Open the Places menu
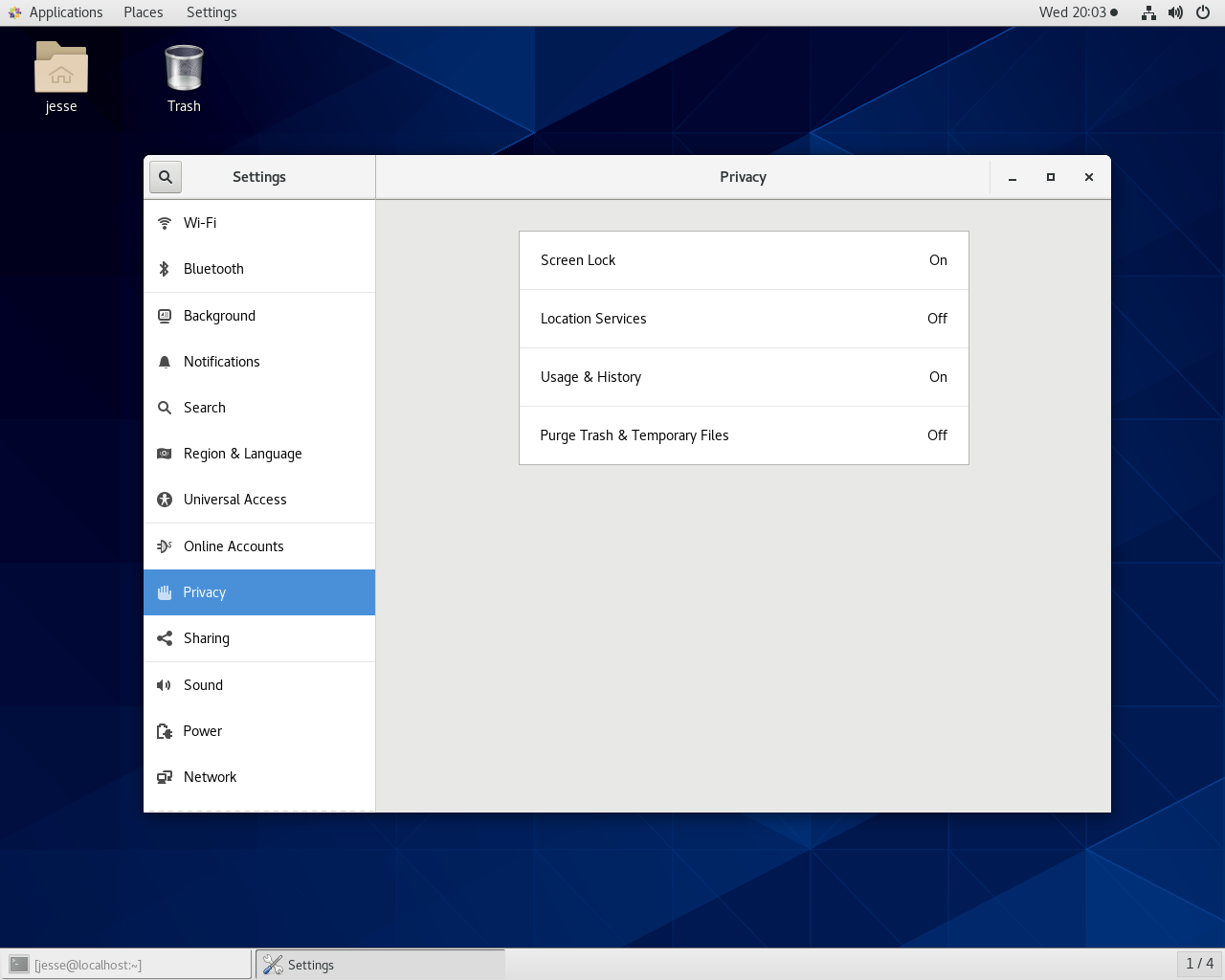1225x980 pixels. pos(144,12)
